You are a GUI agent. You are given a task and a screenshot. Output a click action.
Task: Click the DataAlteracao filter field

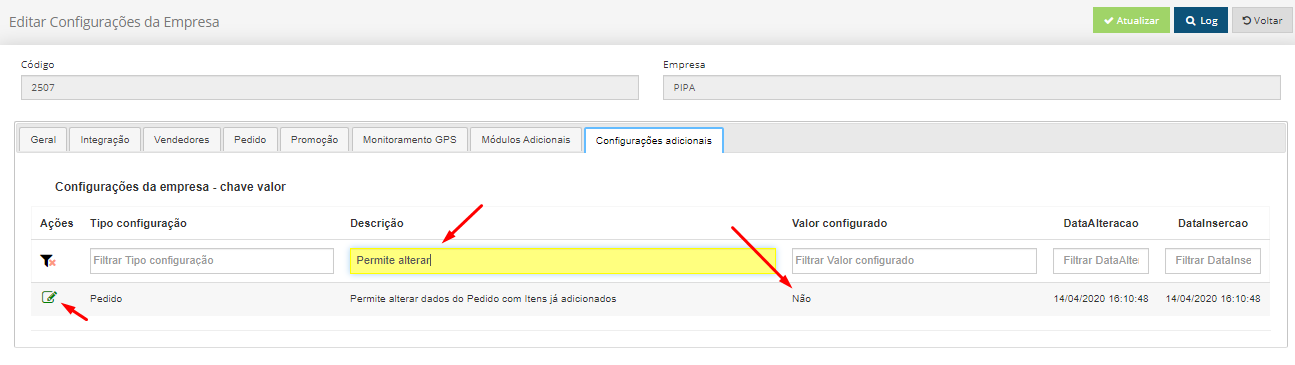click(x=1101, y=261)
